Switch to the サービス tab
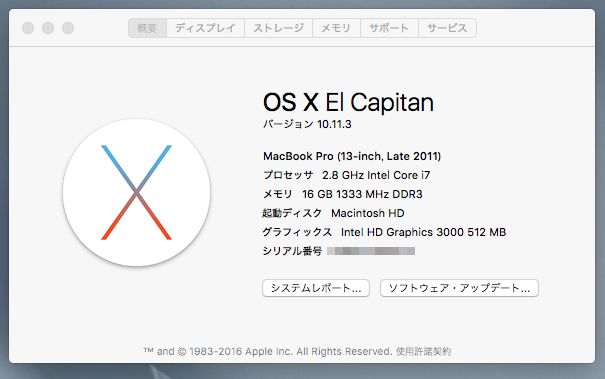605x379 pixels. [447, 28]
